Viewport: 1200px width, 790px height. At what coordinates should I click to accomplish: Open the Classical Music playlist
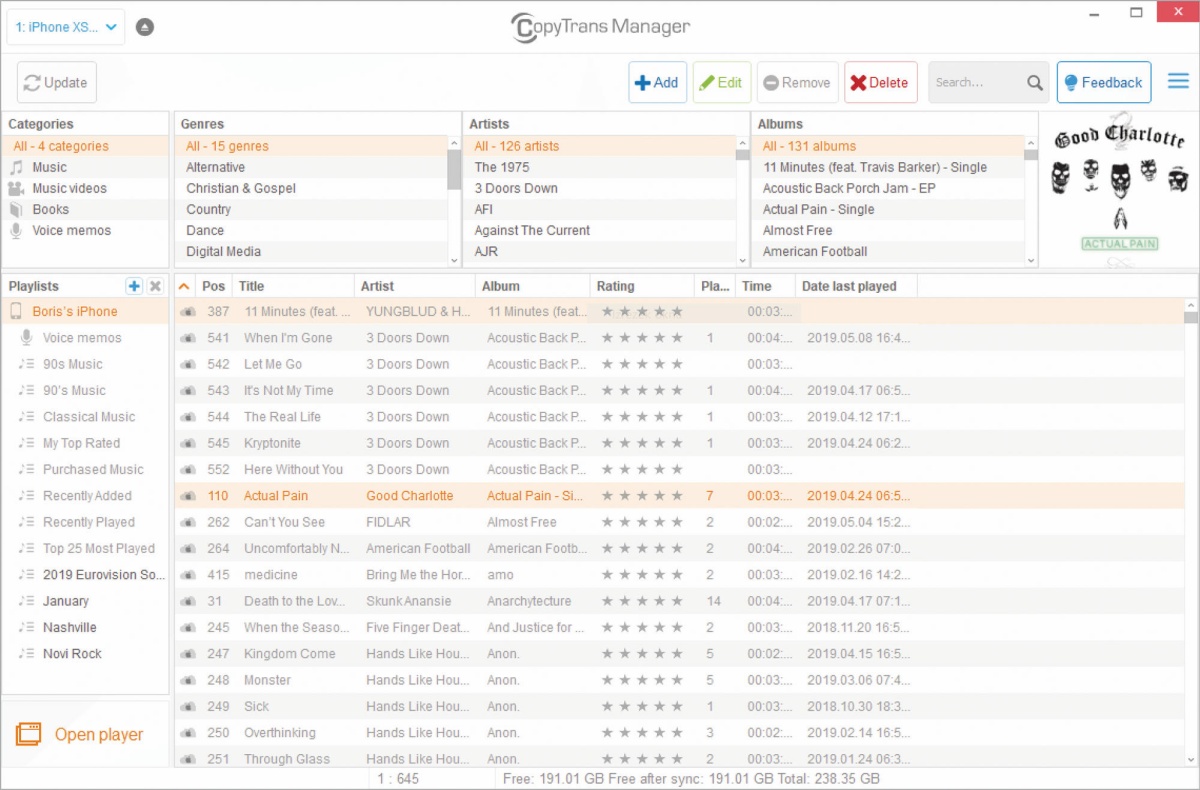click(x=86, y=417)
